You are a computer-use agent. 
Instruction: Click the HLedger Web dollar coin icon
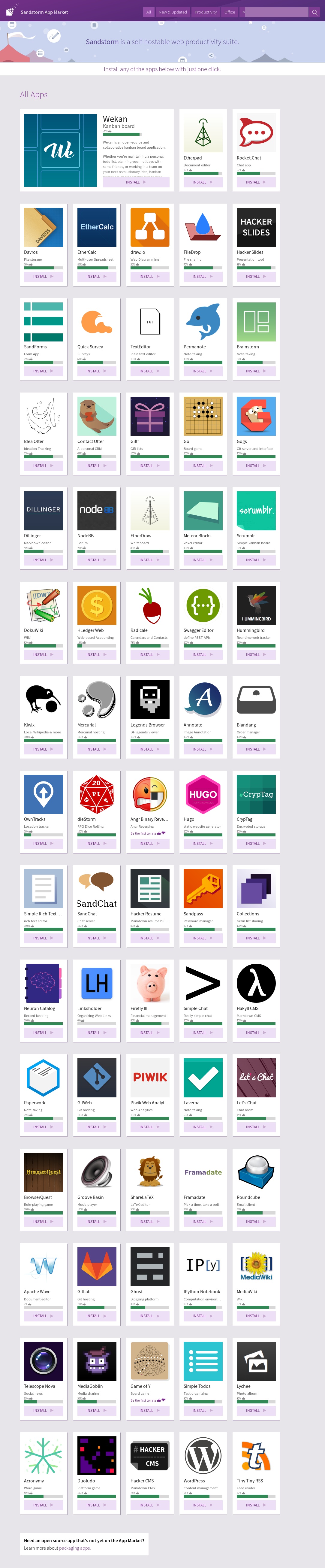click(x=97, y=606)
